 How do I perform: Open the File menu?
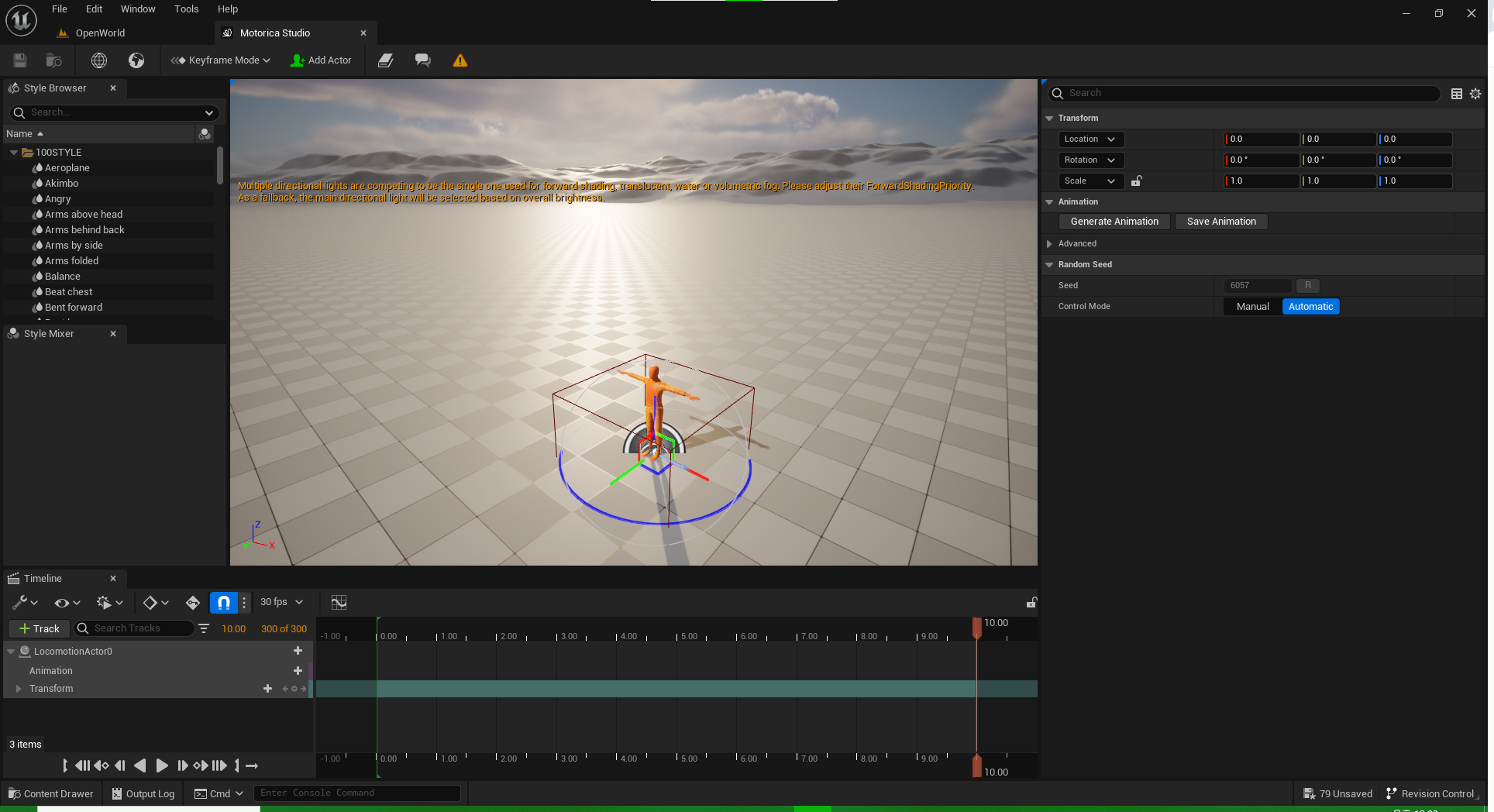[60, 9]
